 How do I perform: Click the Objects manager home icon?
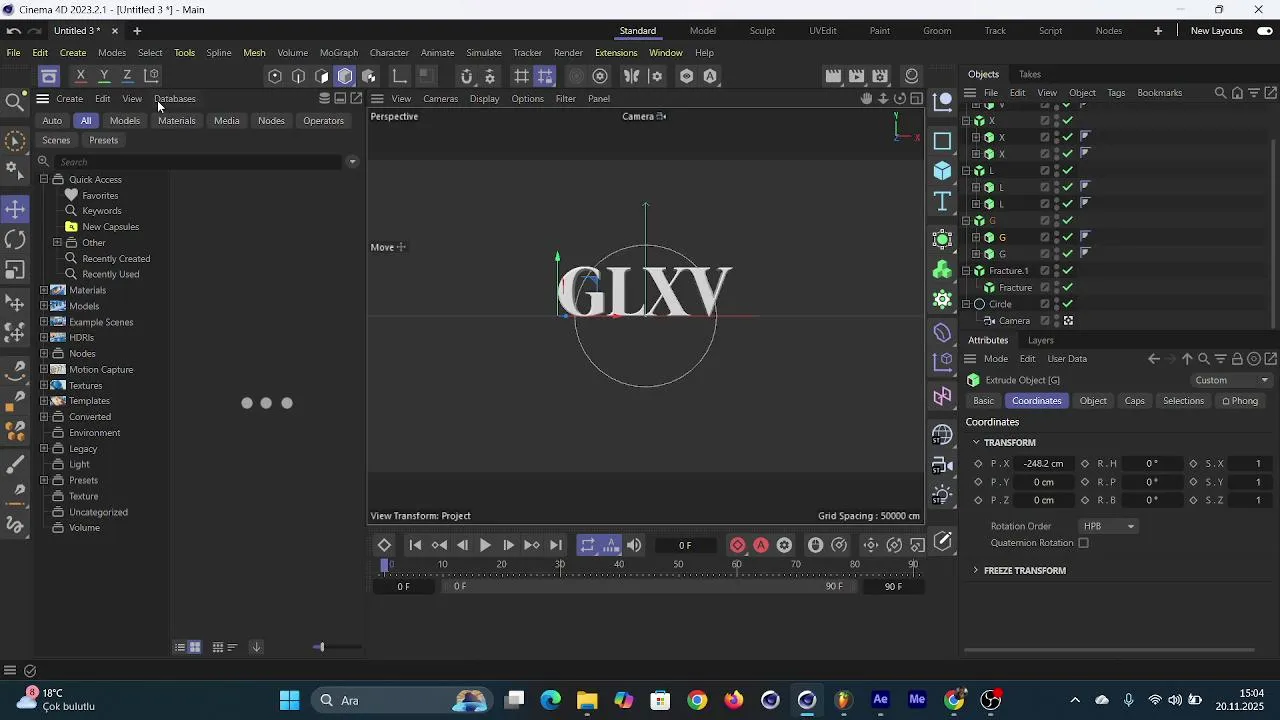point(1237,93)
